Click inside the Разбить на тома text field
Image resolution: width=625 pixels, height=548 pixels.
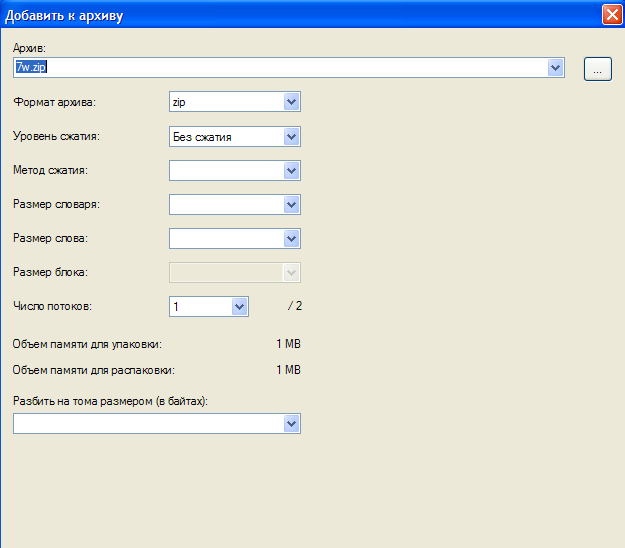(x=147, y=424)
